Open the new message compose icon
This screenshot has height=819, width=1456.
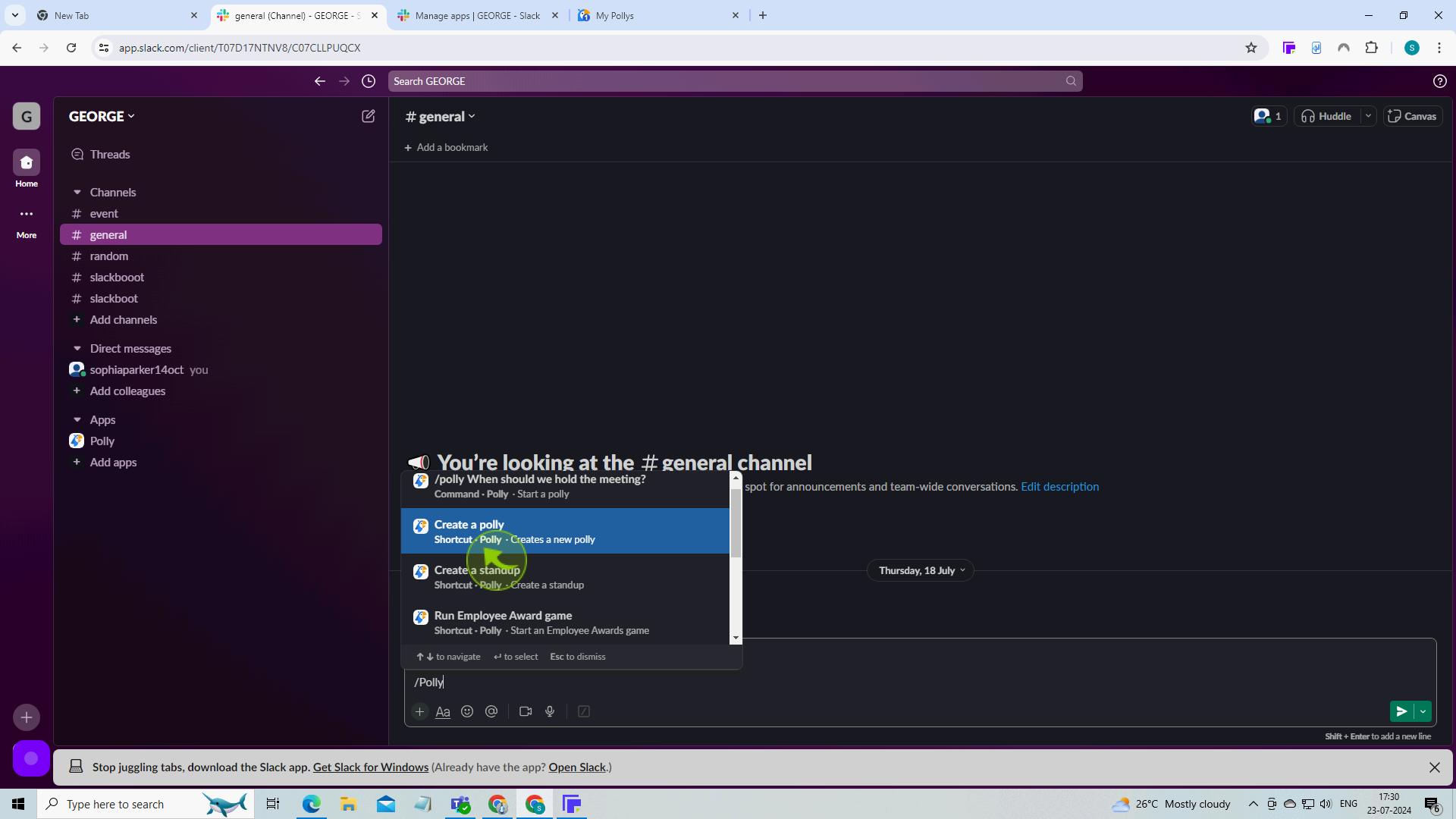369,116
